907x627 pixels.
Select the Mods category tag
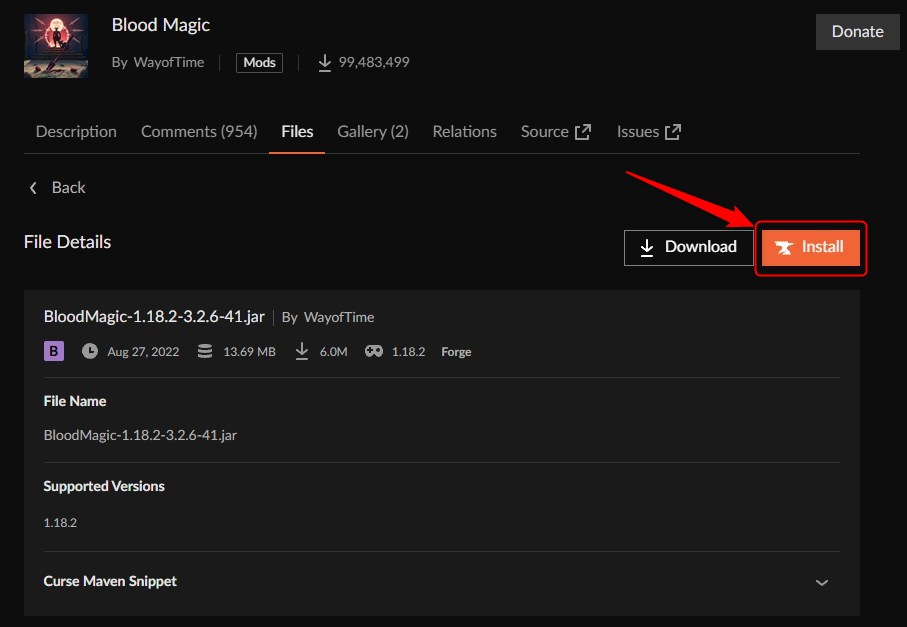click(x=259, y=62)
